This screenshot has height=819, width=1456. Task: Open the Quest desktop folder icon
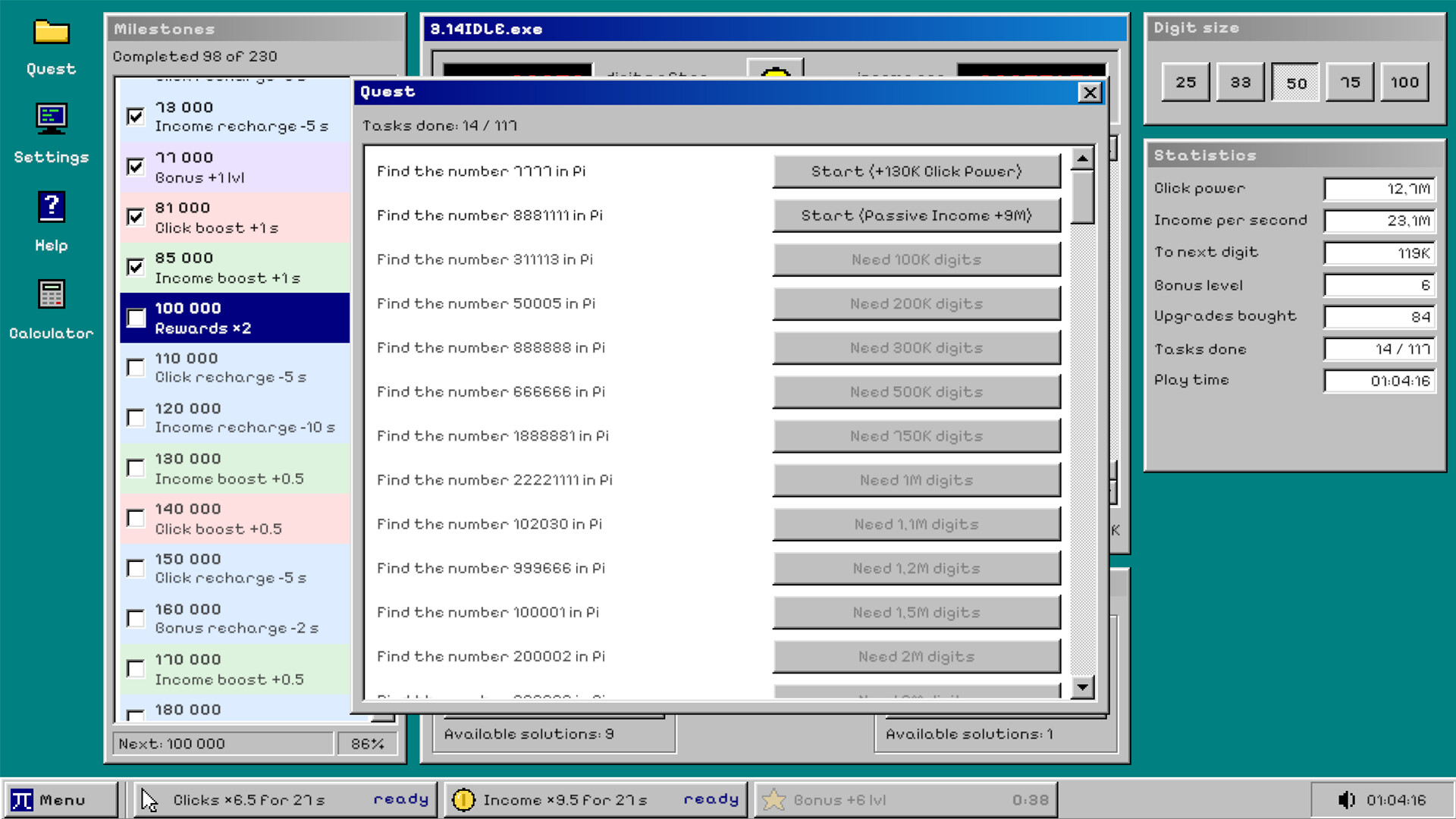pos(51,33)
